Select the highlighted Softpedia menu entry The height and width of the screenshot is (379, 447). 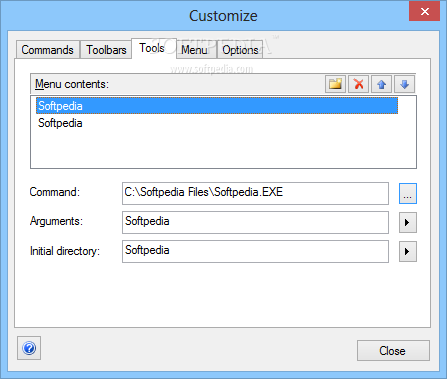[217, 106]
